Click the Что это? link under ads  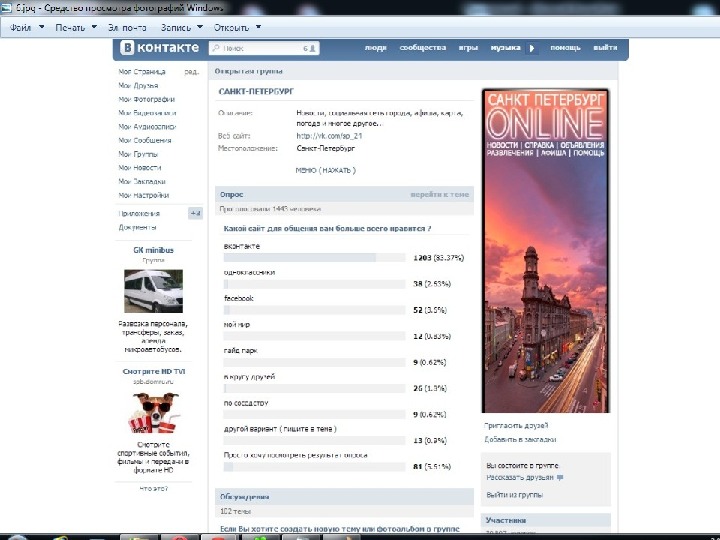(x=153, y=489)
